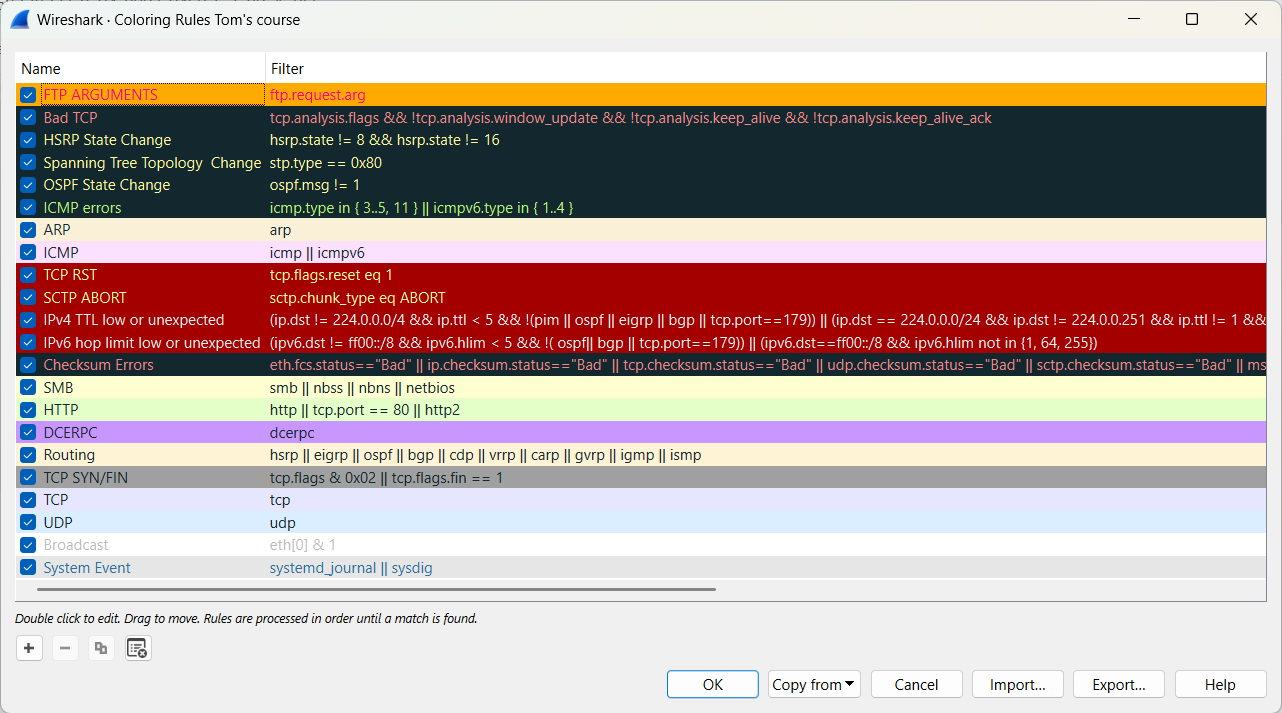Click the duplicate selected rule icon
The width and height of the screenshot is (1282, 713).
tap(101, 648)
